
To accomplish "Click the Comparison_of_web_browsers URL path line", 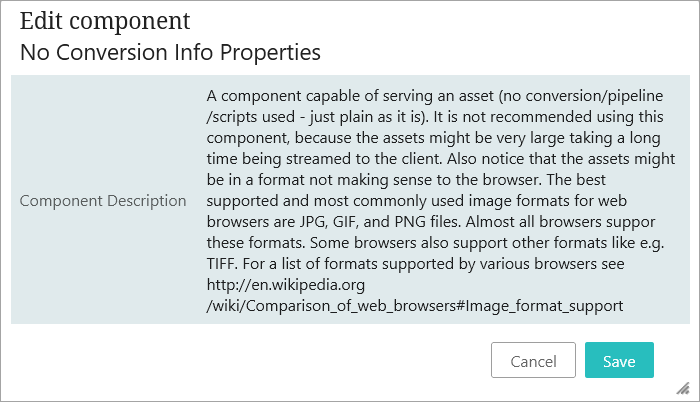I will 415,306.
